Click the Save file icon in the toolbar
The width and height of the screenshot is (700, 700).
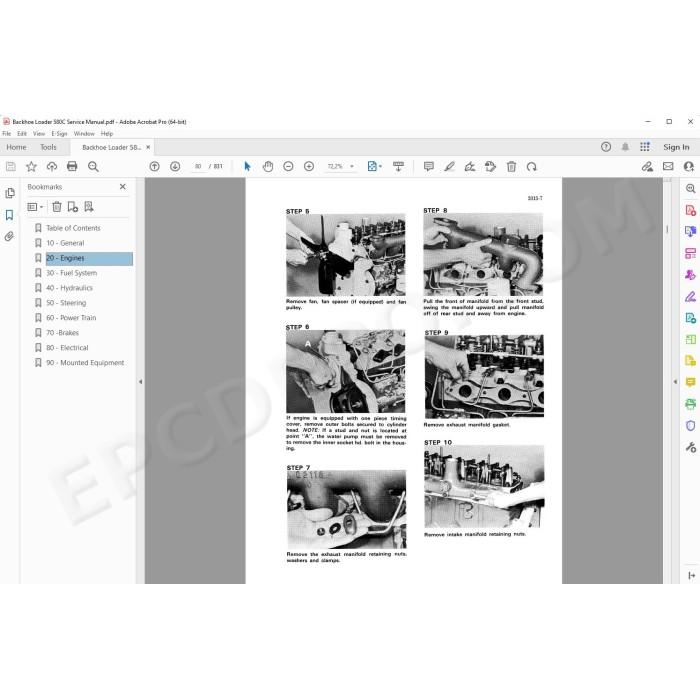[11, 167]
